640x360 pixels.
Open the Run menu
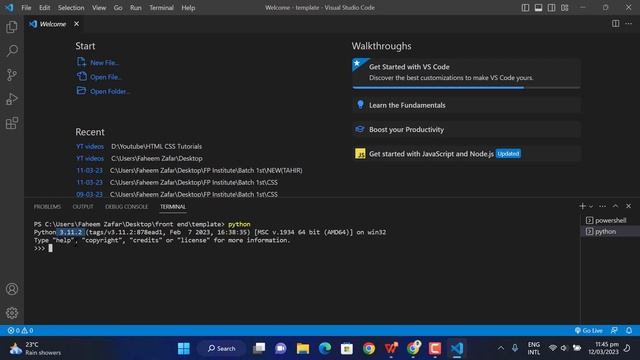point(136,8)
